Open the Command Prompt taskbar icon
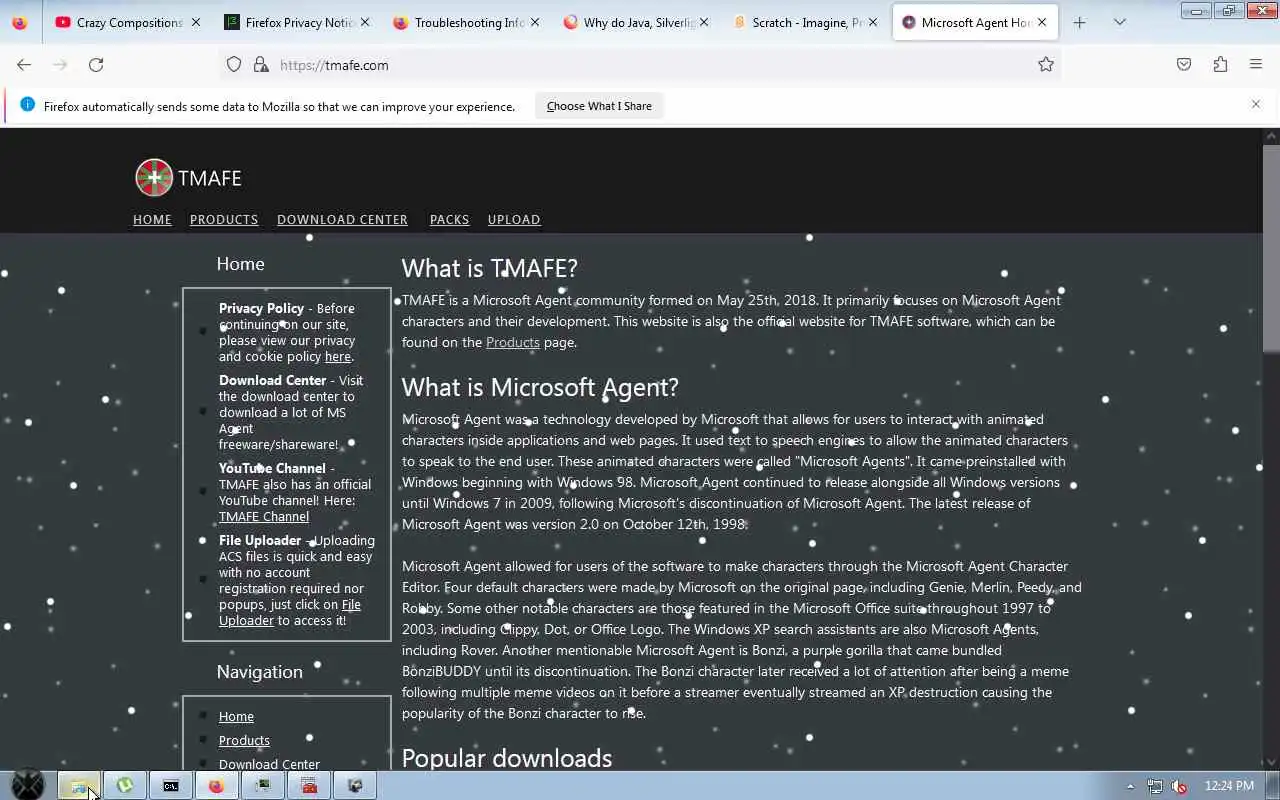Screen dimensions: 1280x800 pos(171,786)
